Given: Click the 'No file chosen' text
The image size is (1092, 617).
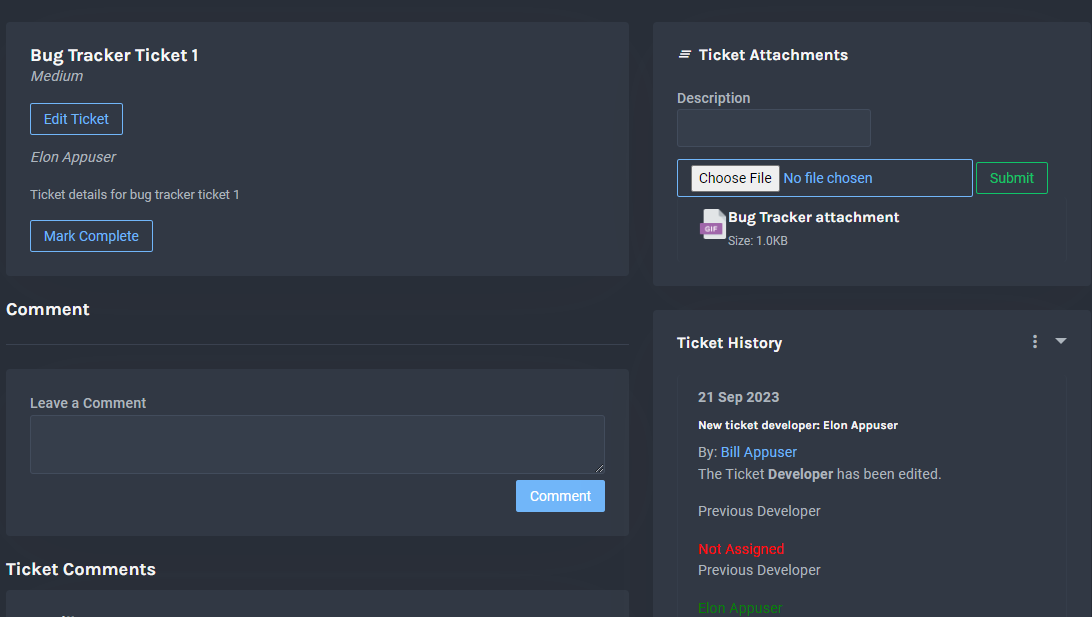Looking at the screenshot, I should [x=828, y=178].
